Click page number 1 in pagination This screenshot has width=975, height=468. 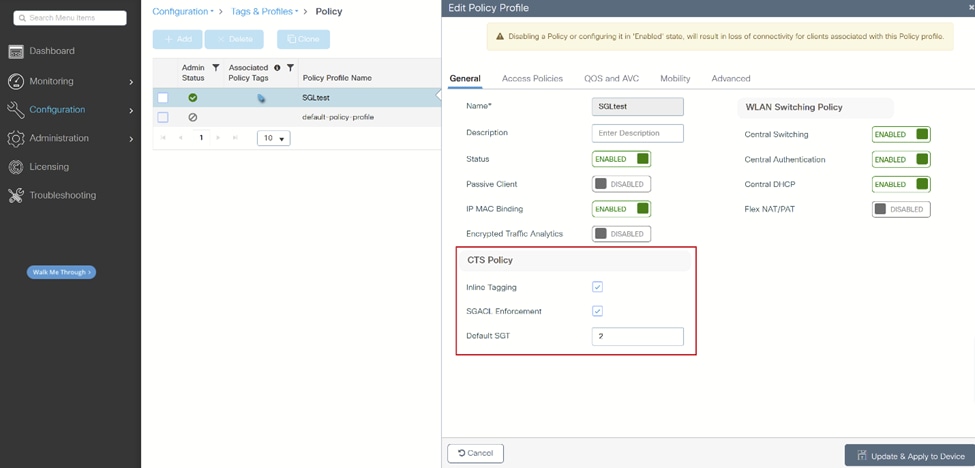(201, 138)
